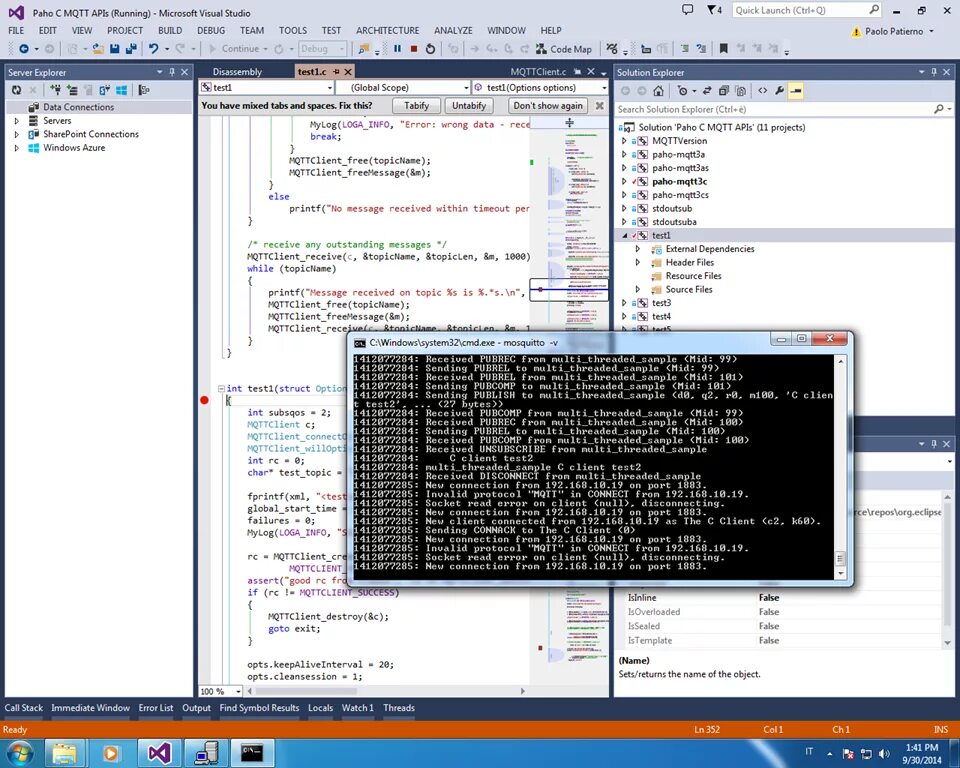This screenshot has width=960, height=768.
Task: Open the BUILD menu
Action: [x=170, y=30]
